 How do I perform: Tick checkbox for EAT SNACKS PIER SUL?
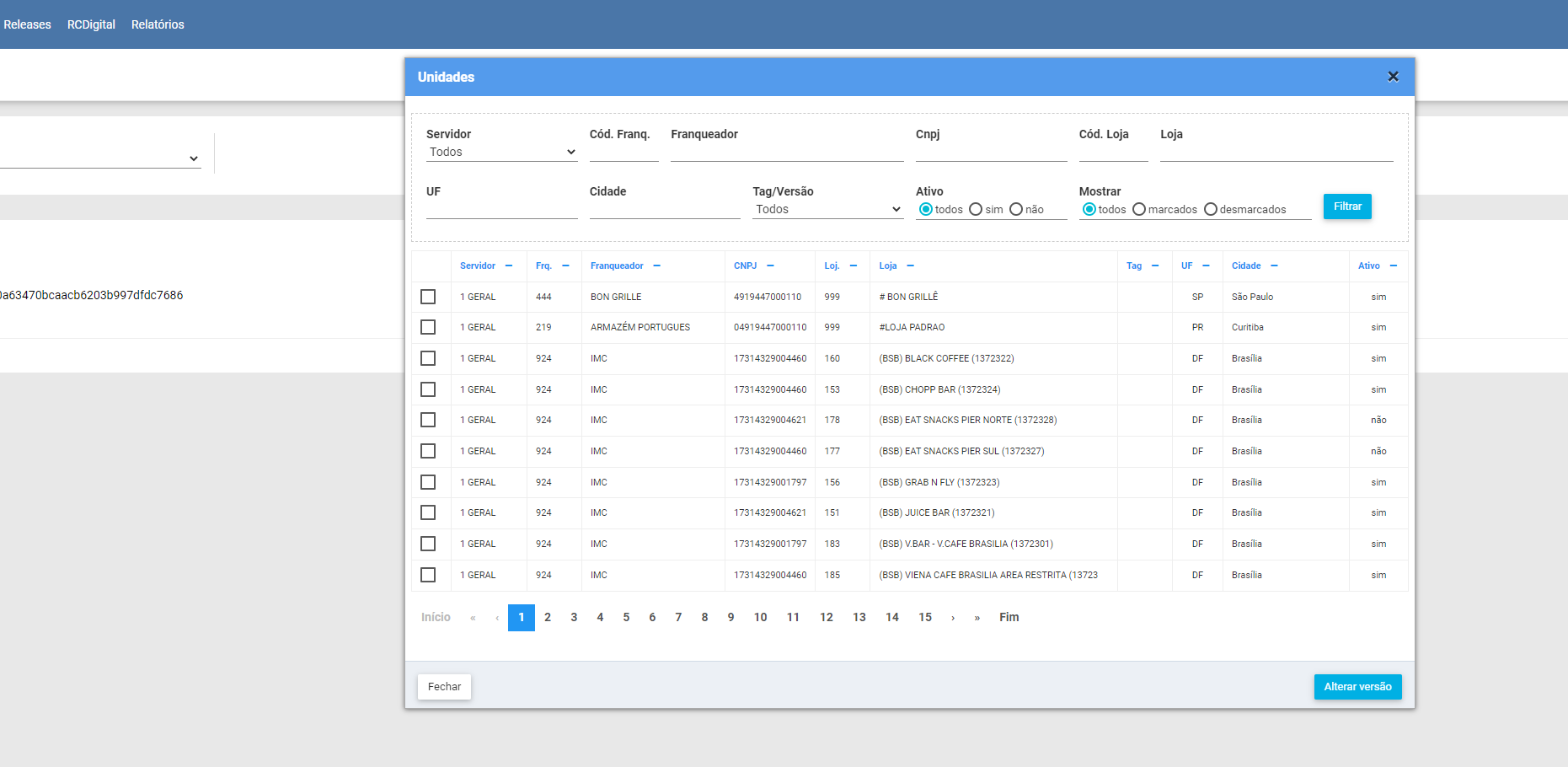428,451
